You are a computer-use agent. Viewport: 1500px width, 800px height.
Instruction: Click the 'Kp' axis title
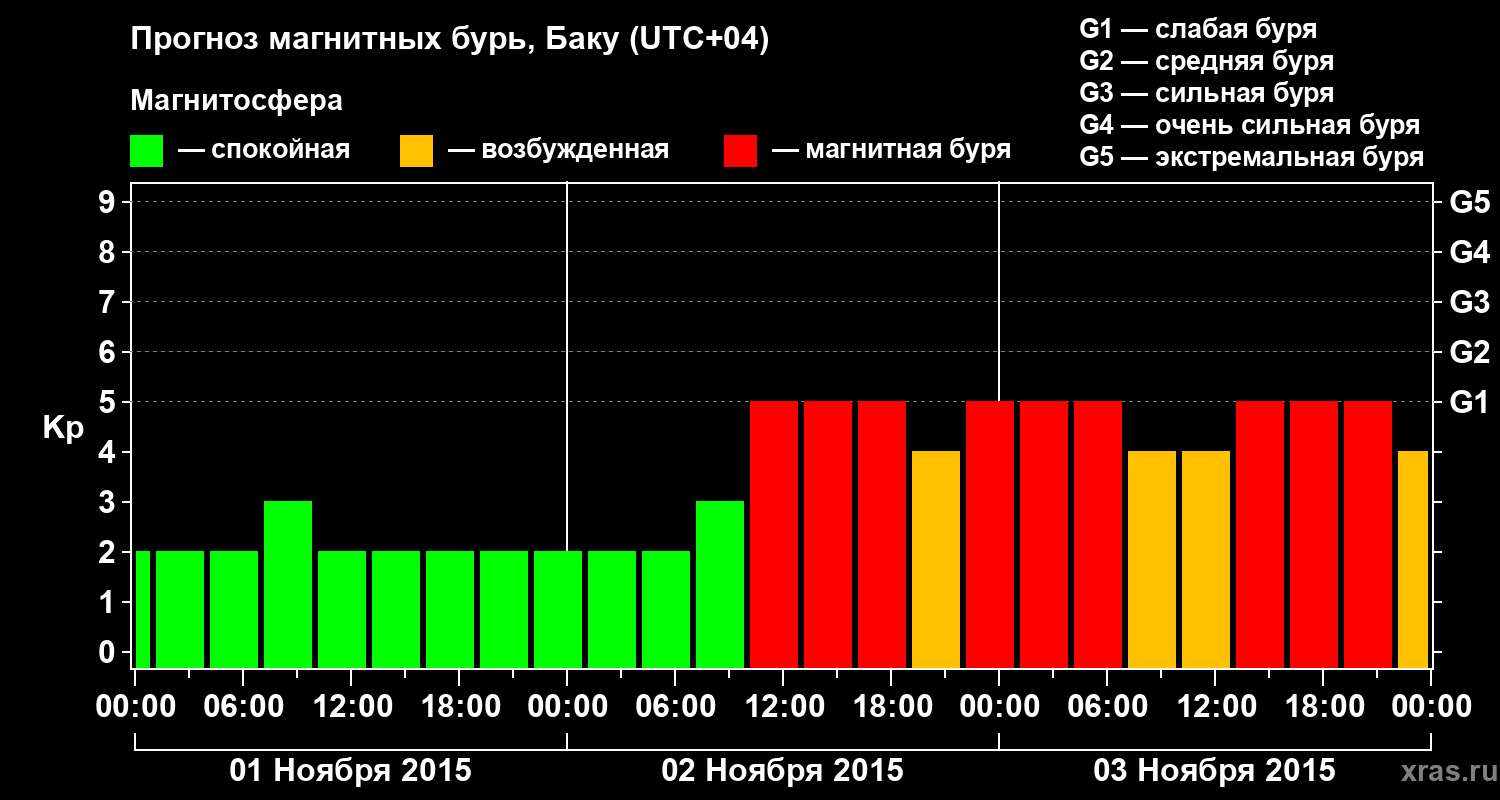click(x=64, y=429)
